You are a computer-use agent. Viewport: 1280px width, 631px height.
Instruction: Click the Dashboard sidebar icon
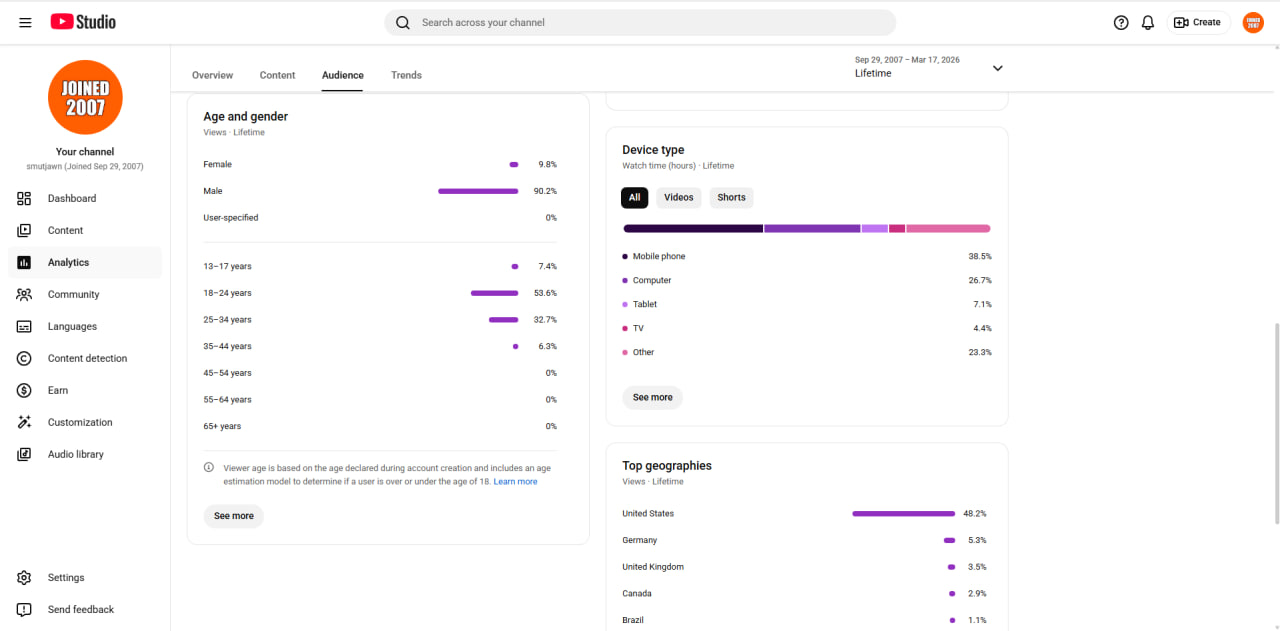(24, 198)
